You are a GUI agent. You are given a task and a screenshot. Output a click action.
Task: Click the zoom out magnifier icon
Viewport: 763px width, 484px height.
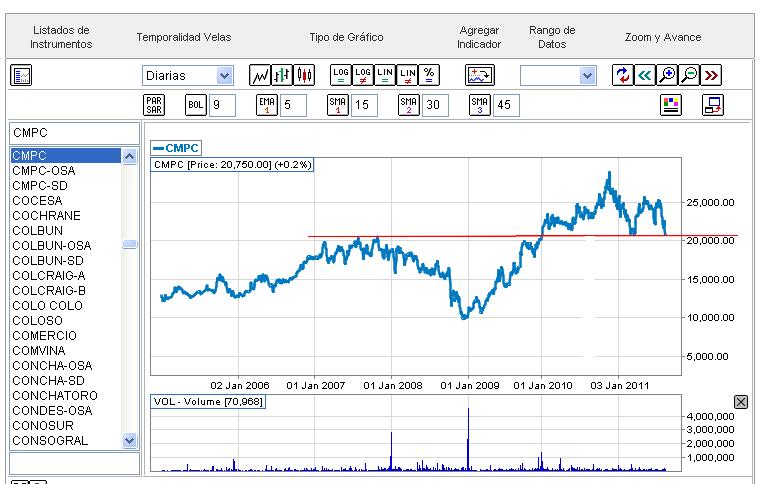[689, 75]
